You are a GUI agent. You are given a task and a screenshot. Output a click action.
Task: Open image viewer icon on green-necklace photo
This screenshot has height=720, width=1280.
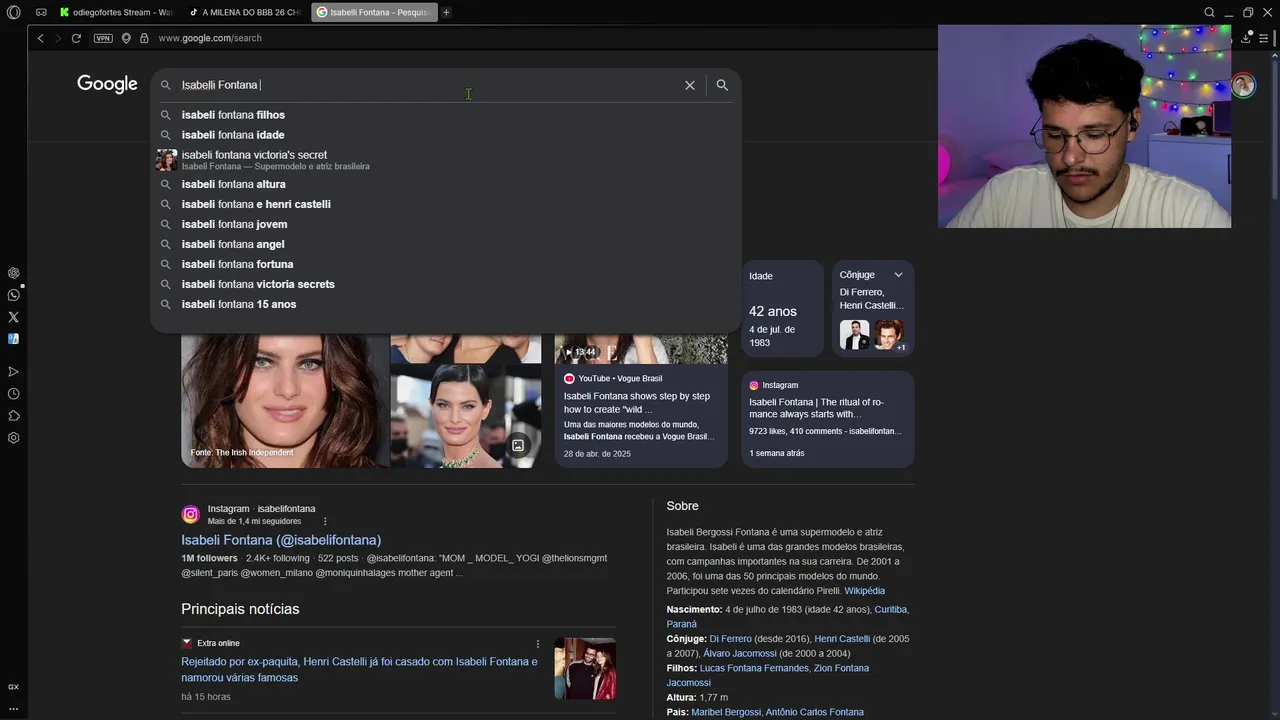pyautogui.click(x=518, y=446)
